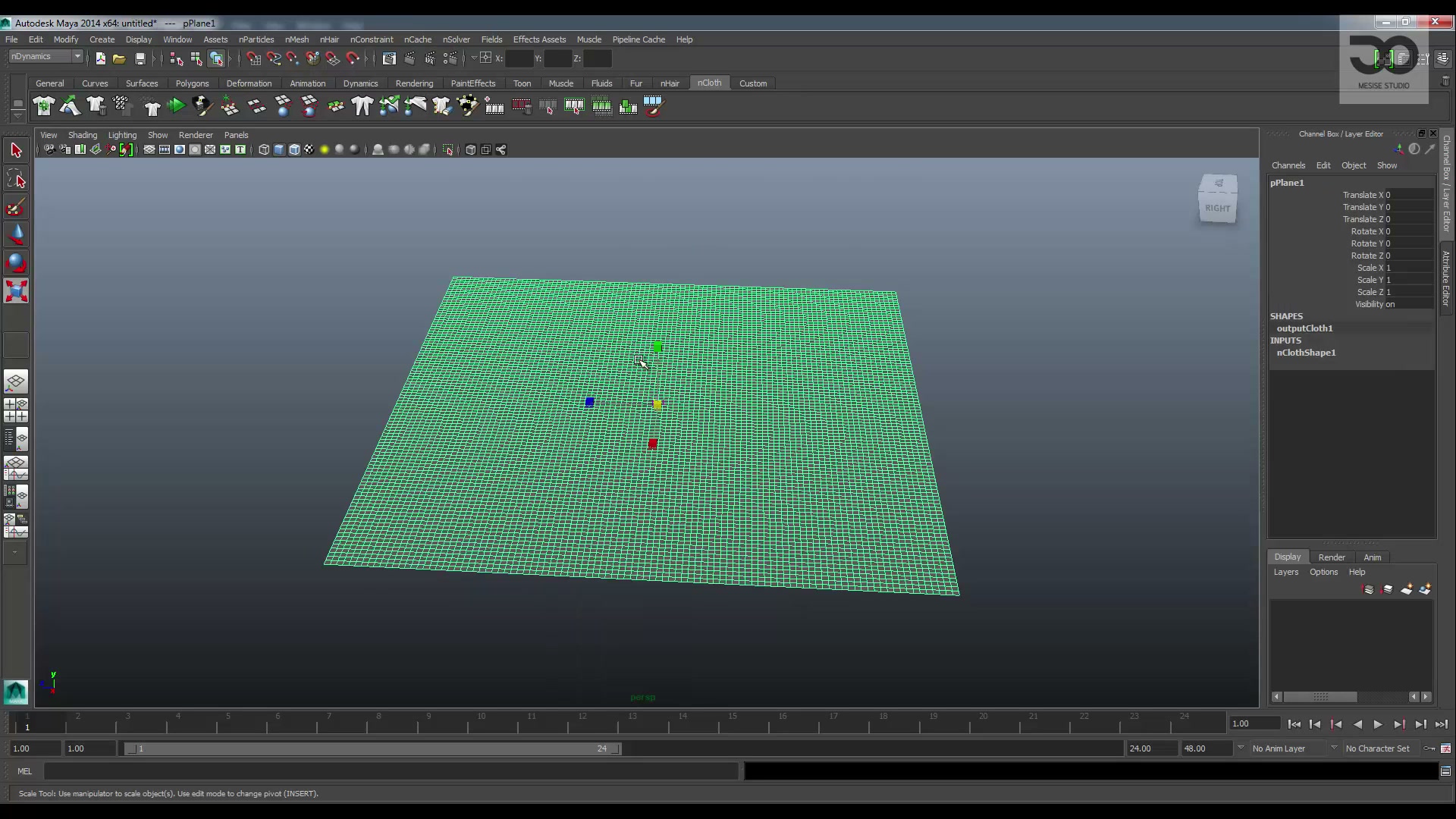Switch to Render layer tab
Viewport: 1456px width, 819px height.
pos(1332,557)
